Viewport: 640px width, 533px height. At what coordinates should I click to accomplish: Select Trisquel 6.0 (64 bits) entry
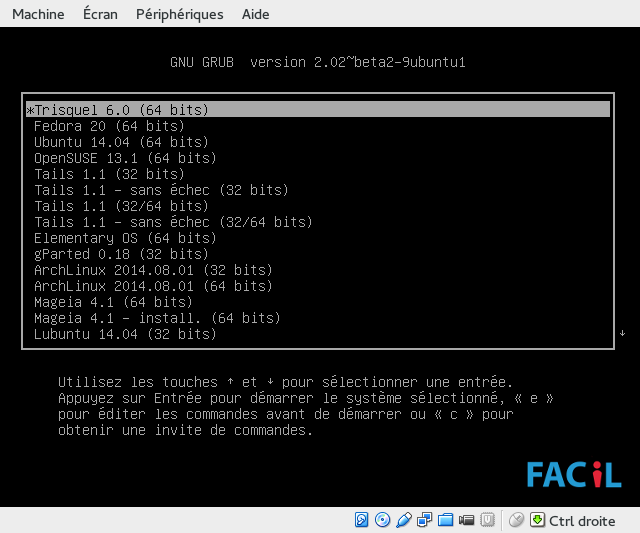coord(318,110)
